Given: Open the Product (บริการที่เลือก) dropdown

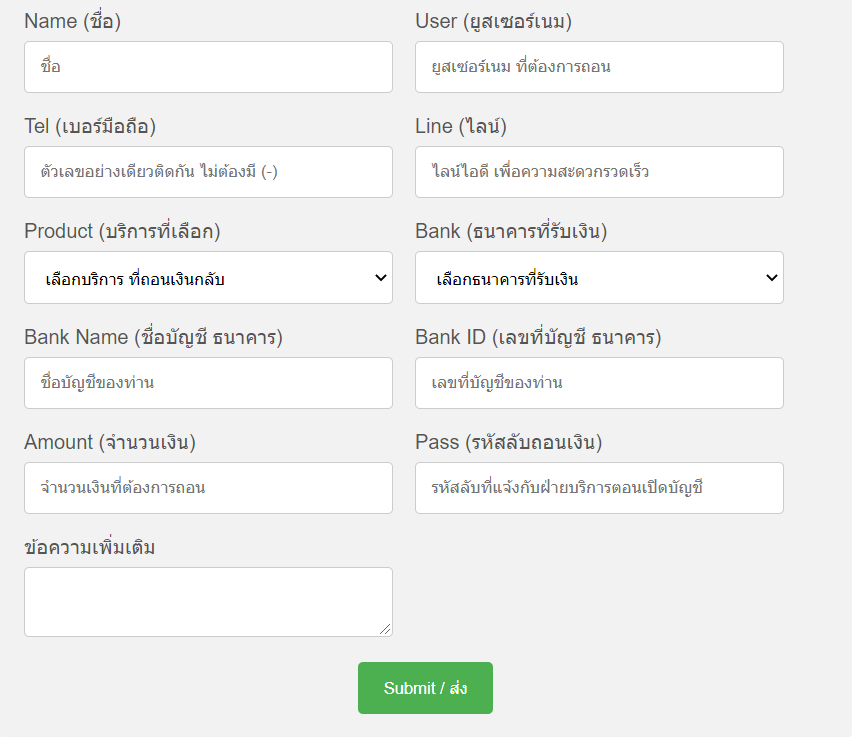Looking at the screenshot, I should 208,278.
